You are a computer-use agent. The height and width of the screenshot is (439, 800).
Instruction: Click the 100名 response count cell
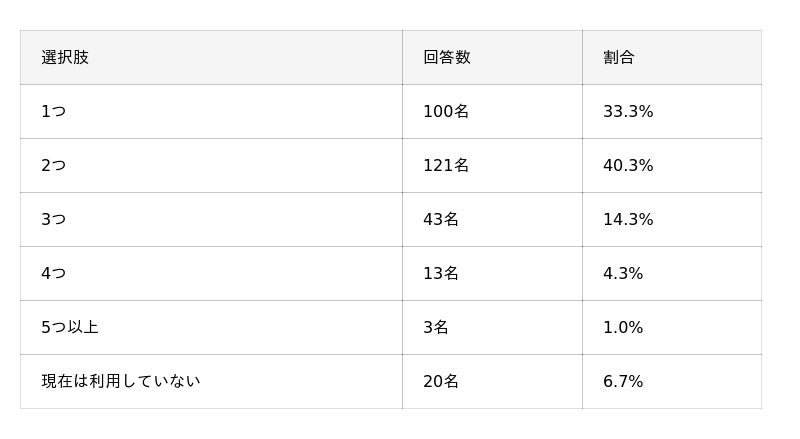point(446,111)
